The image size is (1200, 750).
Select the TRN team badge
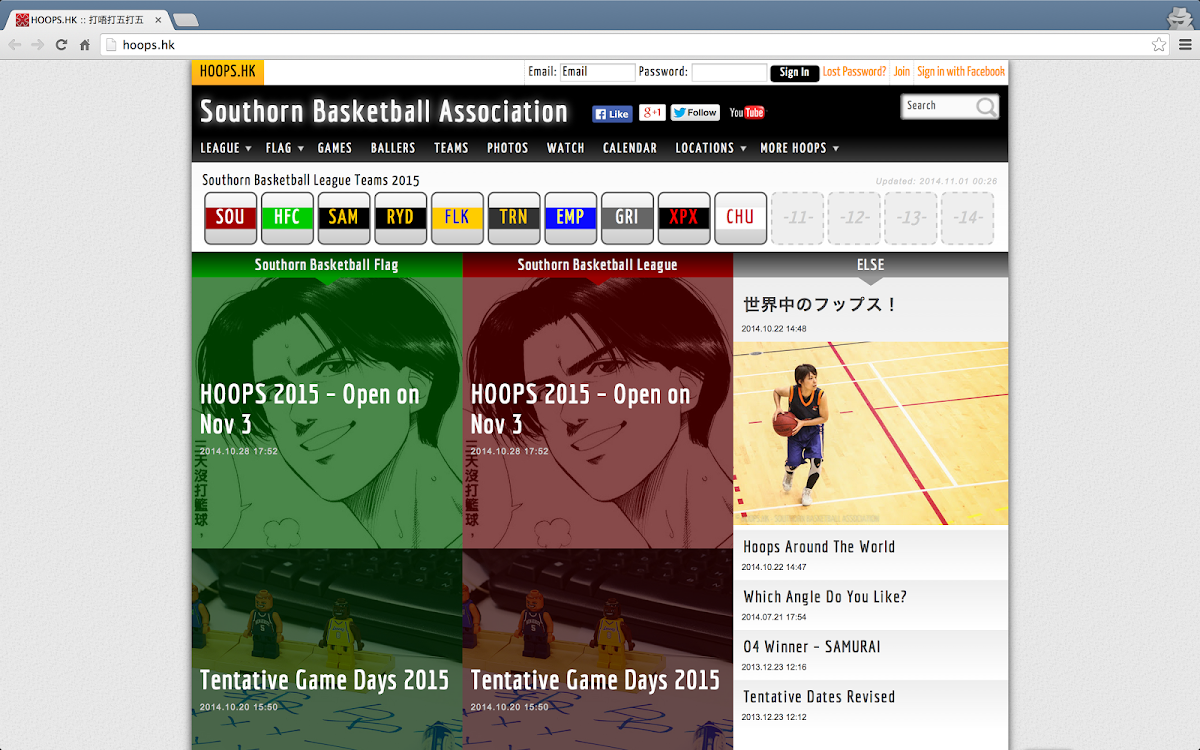pyautogui.click(x=514, y=218)
